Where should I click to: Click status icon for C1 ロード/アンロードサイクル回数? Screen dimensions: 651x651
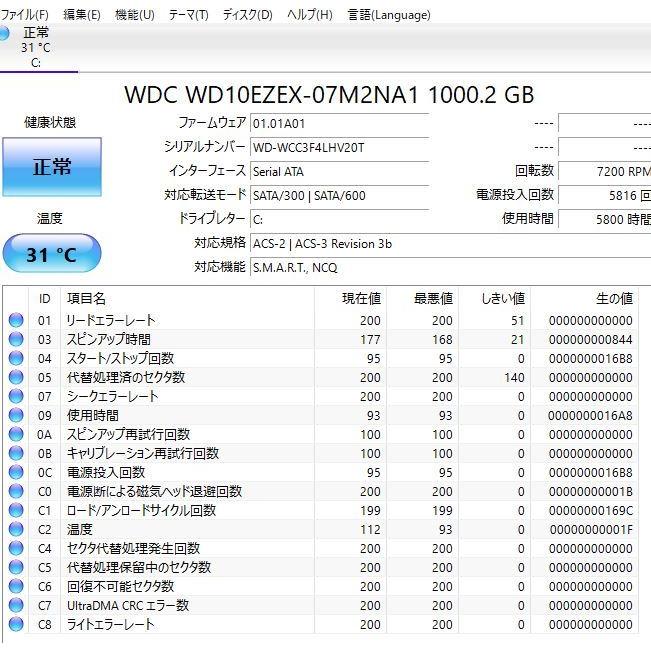pyautogui.click(x=16, y=511)
